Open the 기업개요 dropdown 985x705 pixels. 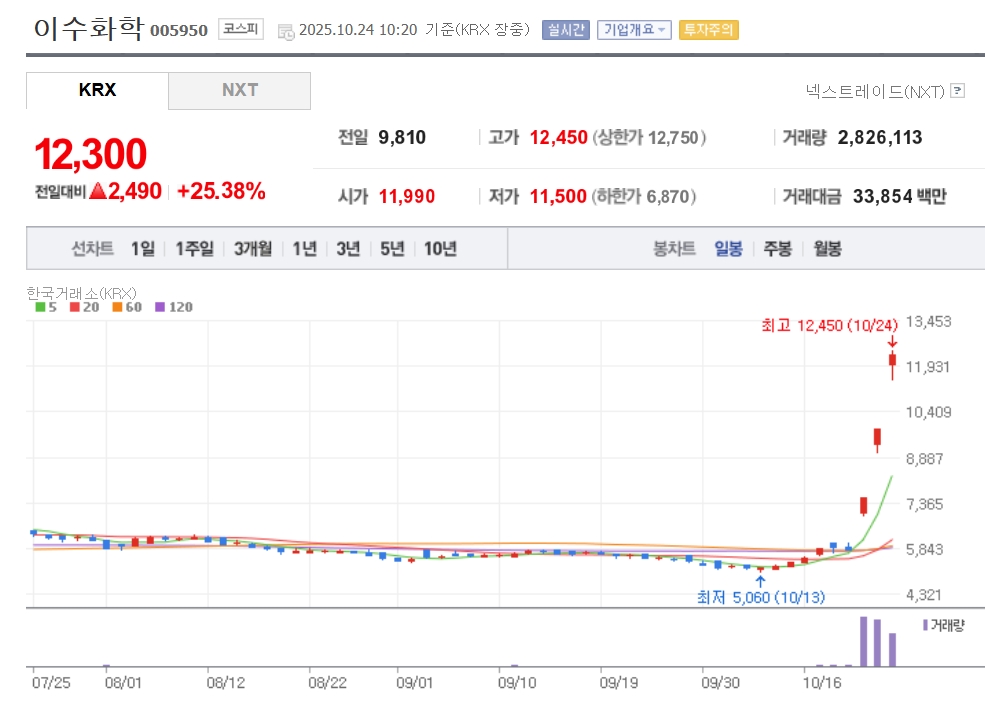click(634, 30)
